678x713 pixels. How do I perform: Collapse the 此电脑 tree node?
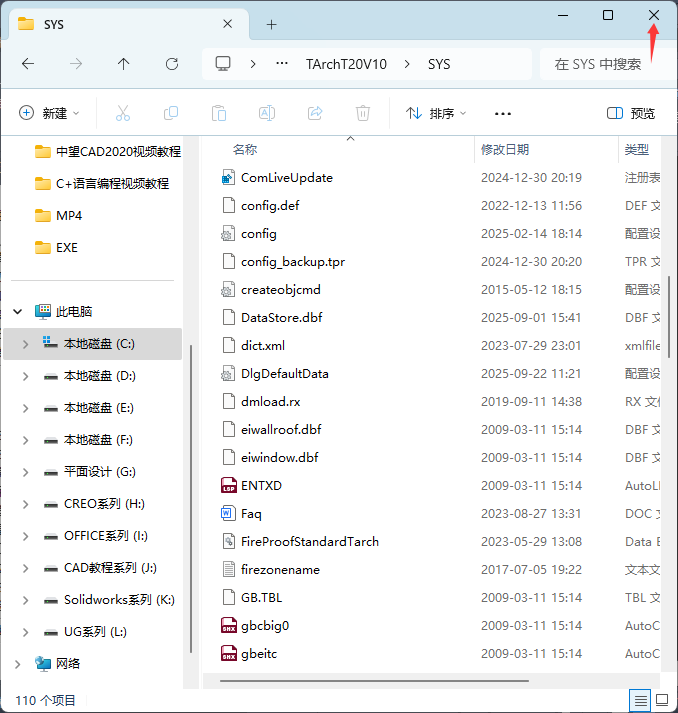pyautogui.click(x=18, y=312)
